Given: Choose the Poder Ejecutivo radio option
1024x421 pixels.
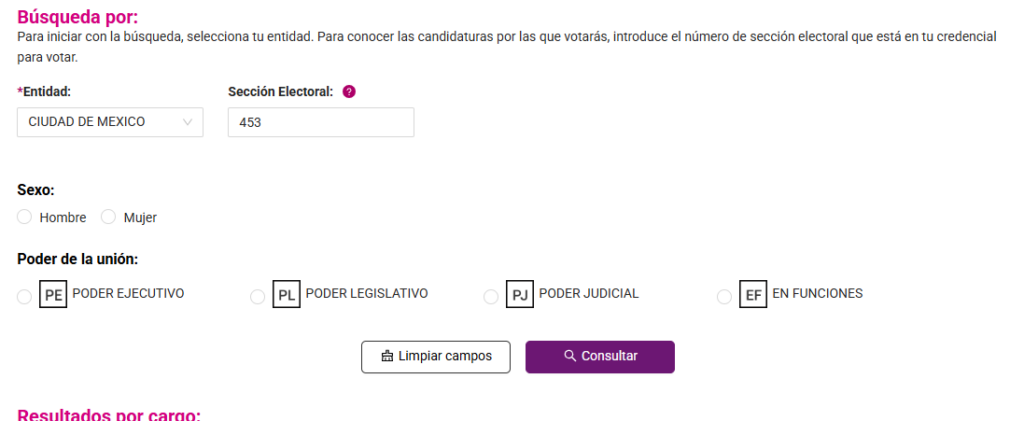Looking at the screenshot, I should pos(24,297).
